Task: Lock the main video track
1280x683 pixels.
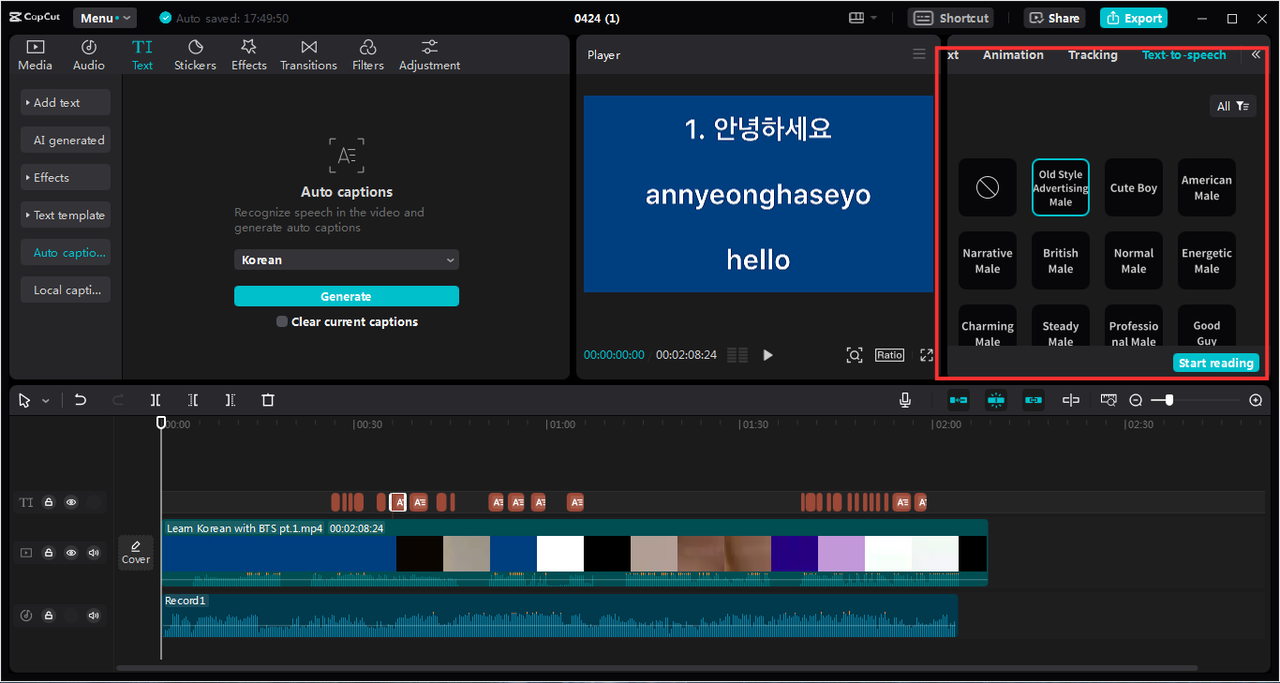Action: tap(48, 552)
